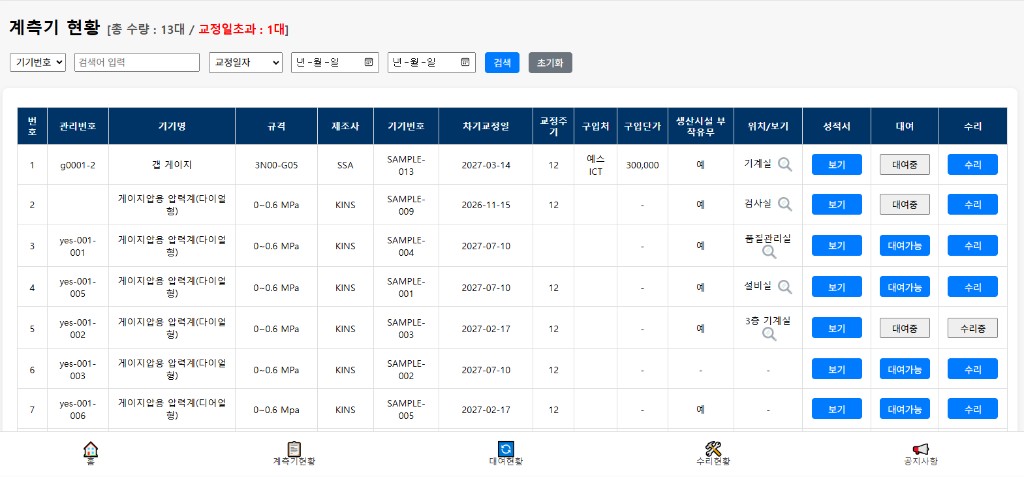Click the 제조사 column header

[345, 126]
